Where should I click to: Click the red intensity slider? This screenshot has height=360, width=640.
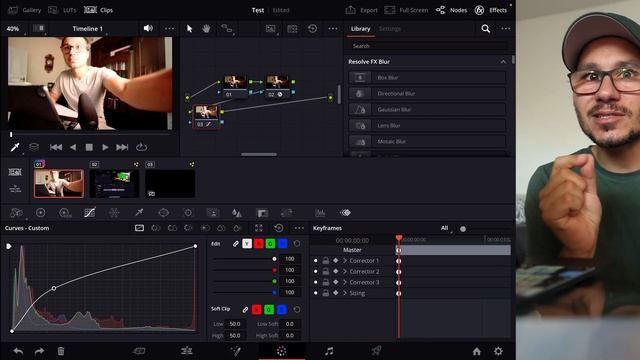point(245,270)
